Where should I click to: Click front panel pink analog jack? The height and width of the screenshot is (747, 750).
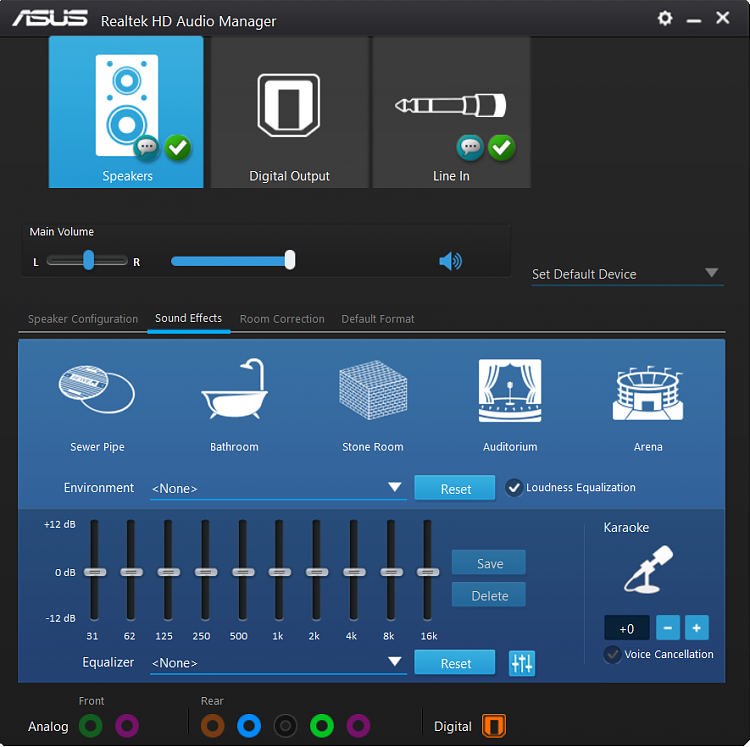127,726
